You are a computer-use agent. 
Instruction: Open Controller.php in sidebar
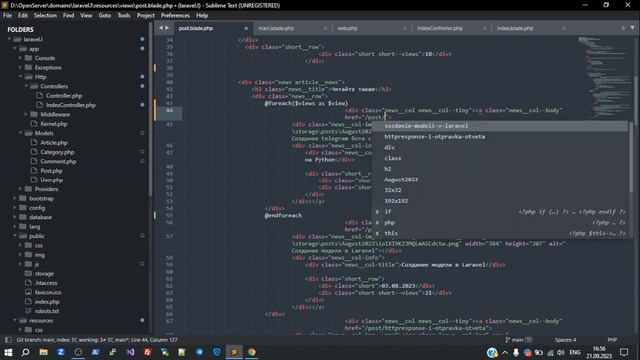pyautogui.click(x=64, y=96)
